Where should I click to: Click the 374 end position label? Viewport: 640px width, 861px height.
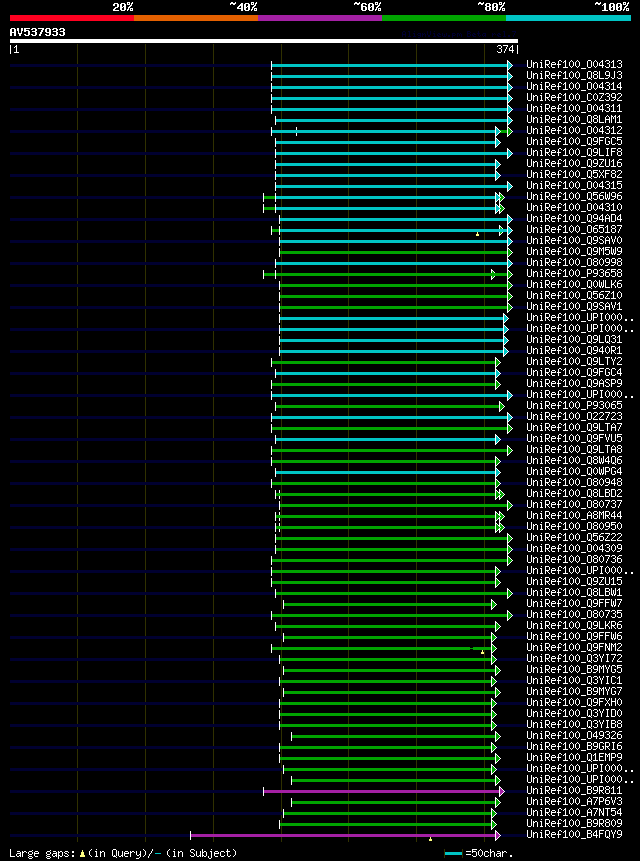[x=505, y=49]
